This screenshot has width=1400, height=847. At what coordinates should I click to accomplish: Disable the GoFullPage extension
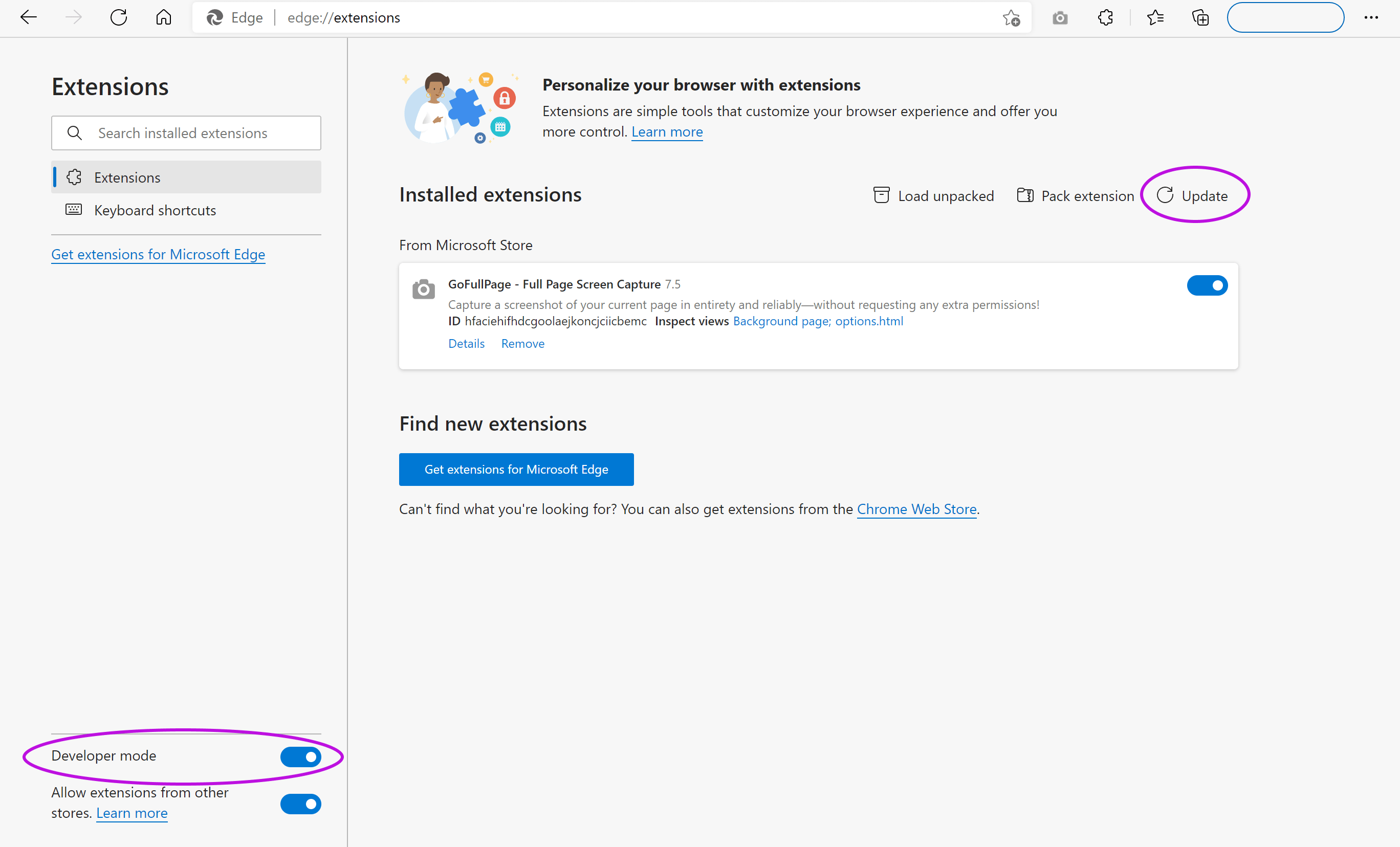1208,286
